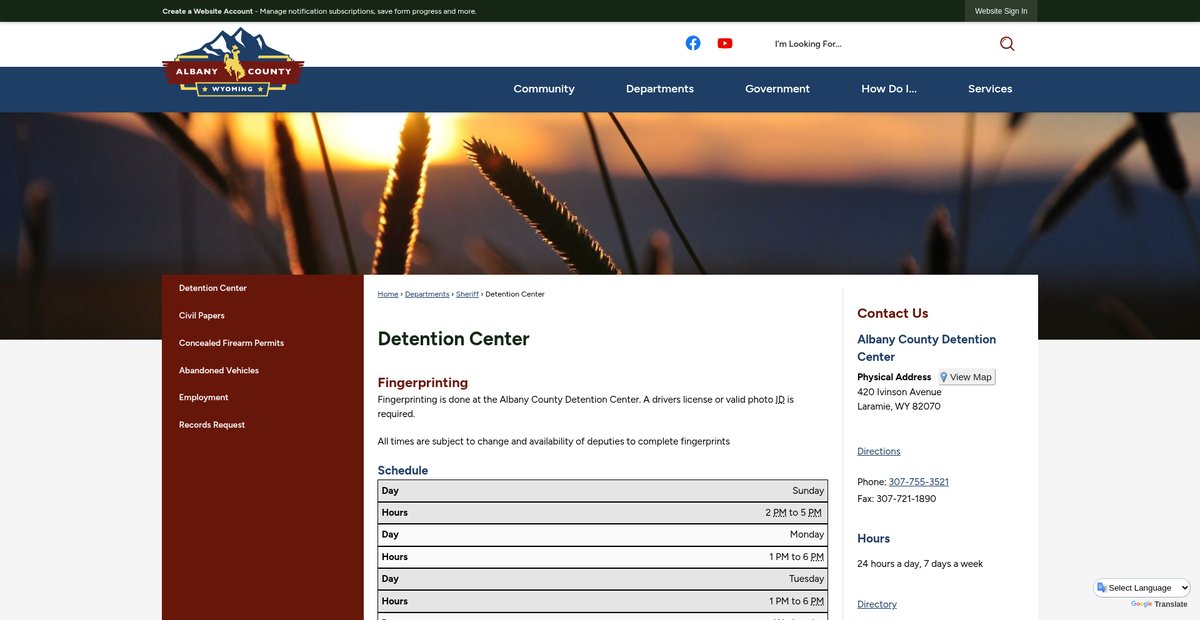The width and height of the screenshot is (1200, 620).
Task: Open the Directions link
Action: coord(879,451)
